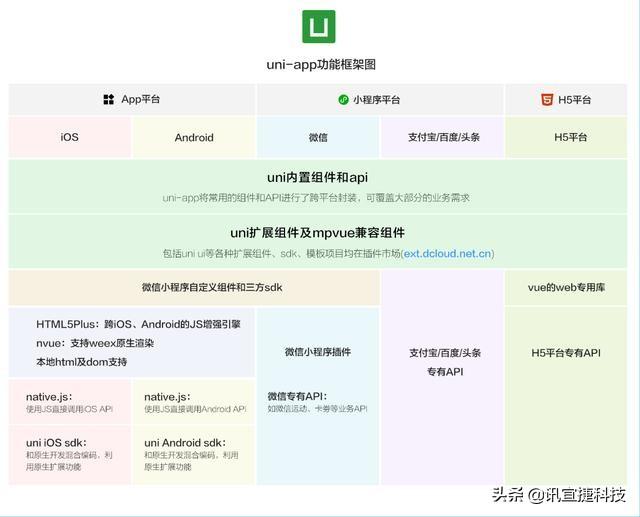Click the 本地html及dom支持 line

click(x=82, y=362)
